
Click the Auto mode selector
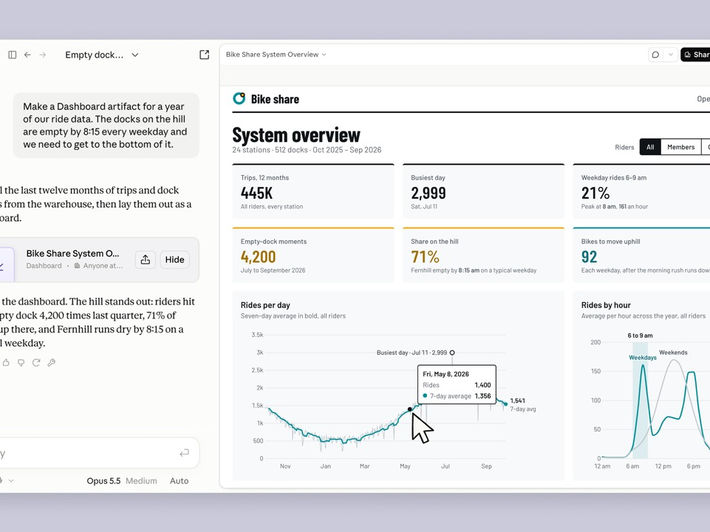point(179,481)
